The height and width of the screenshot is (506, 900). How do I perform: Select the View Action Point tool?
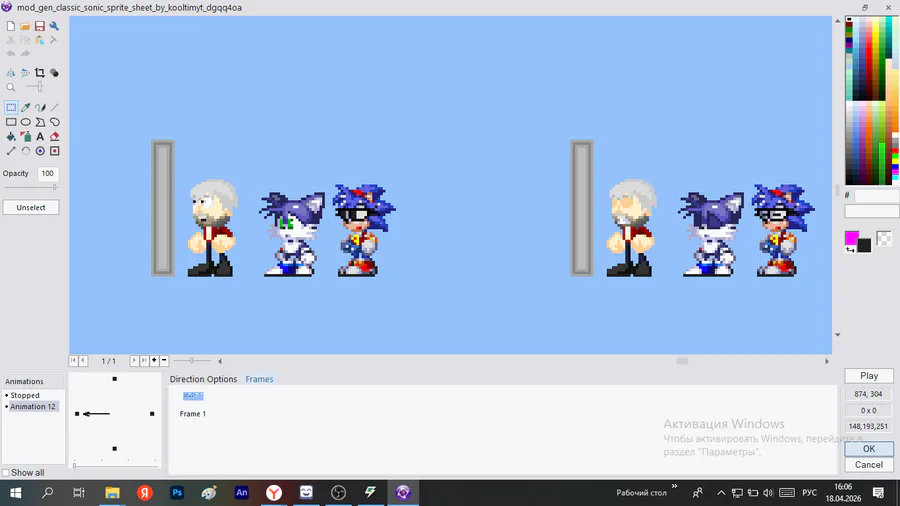(x=55, y=151)
